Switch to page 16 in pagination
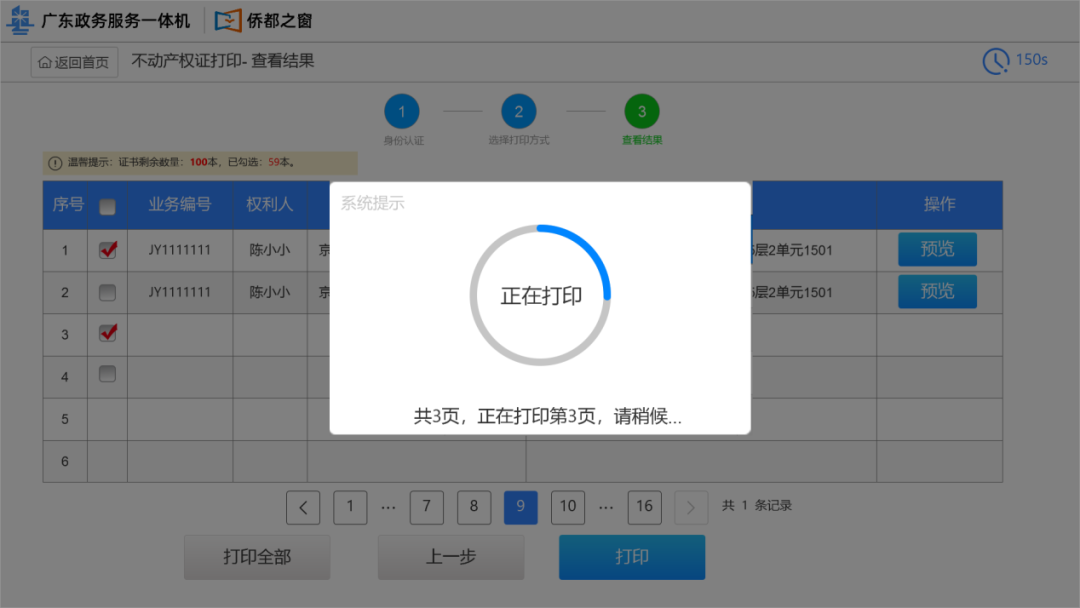The width and height of the screenshot is (1080, 608). pos(644,507)
